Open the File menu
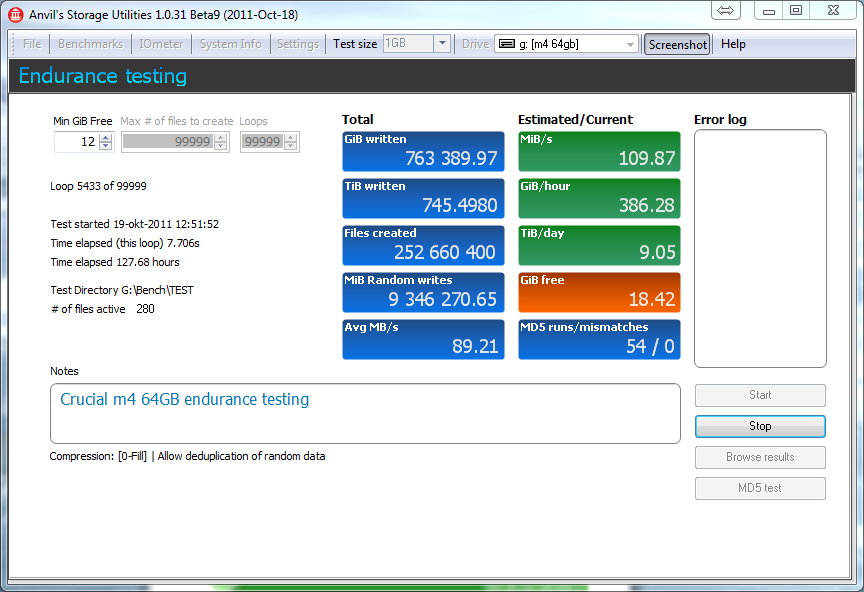Viewport: 864px width, 592px height. pyautogui.click(x=32, y=44)
